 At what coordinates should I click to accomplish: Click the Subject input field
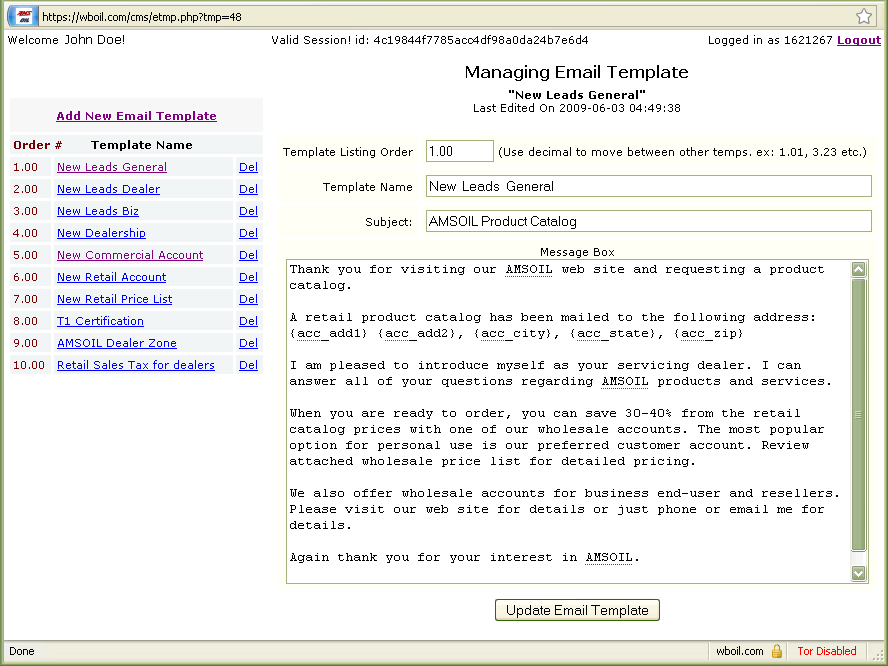point(648,221)
